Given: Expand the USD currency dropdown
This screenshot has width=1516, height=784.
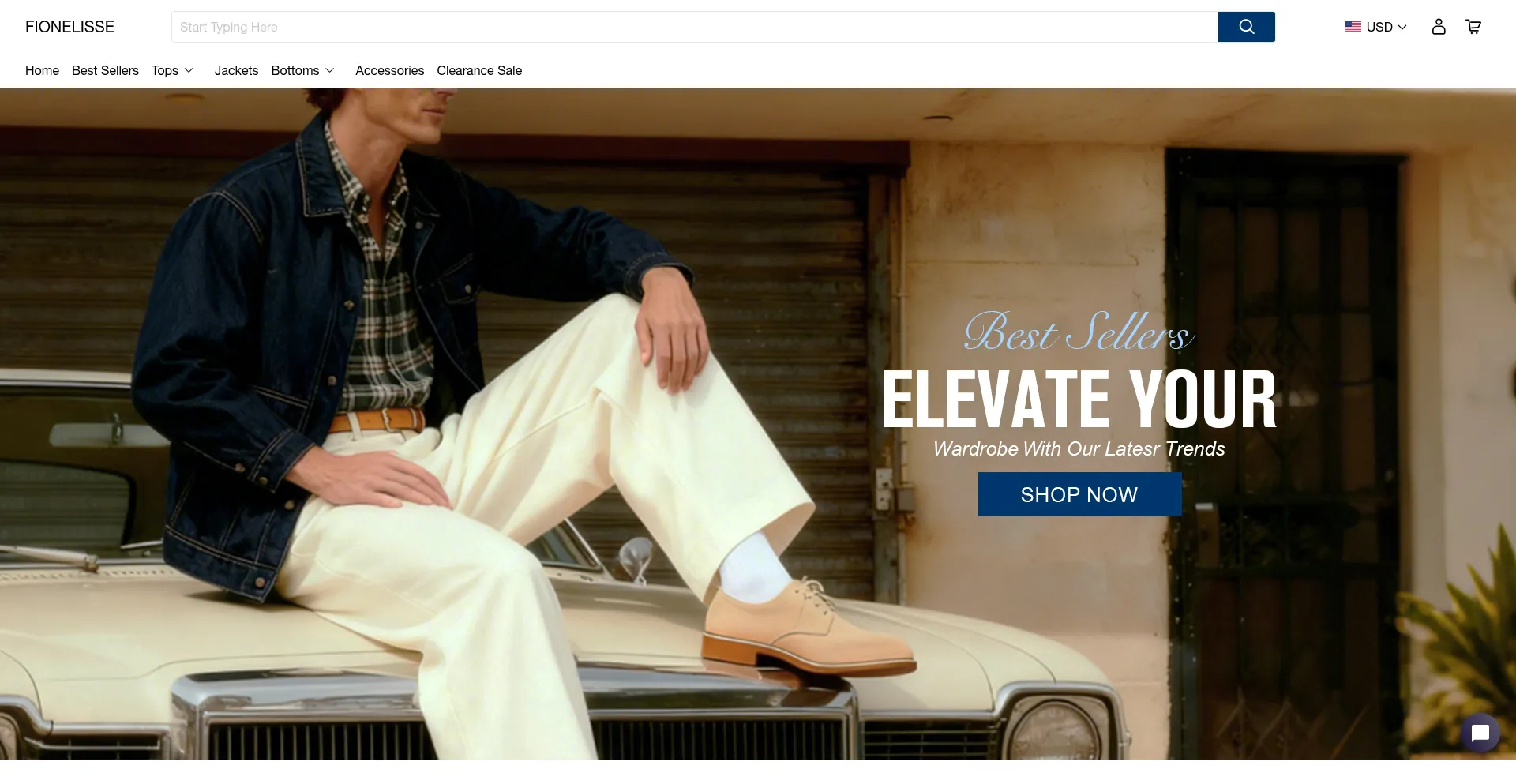Looking at the screenshot, I should (x=1387, y=27).
